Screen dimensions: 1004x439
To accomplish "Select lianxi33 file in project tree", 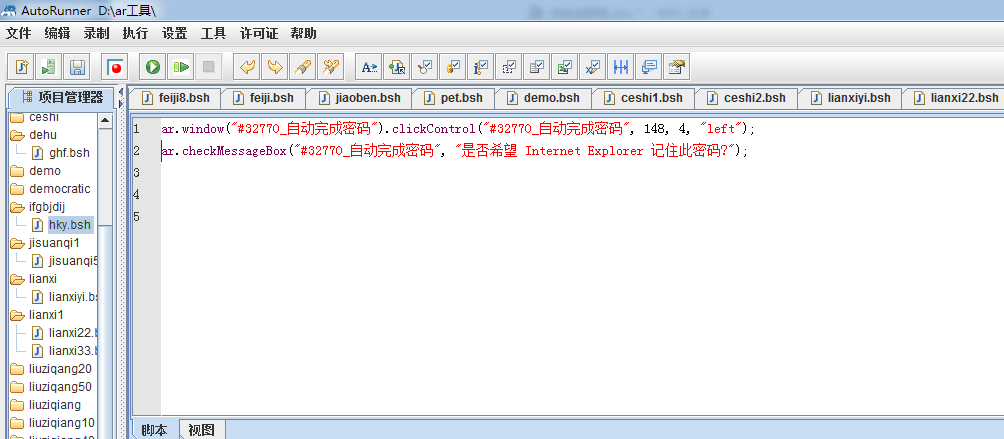I will (x=72, y=351).
